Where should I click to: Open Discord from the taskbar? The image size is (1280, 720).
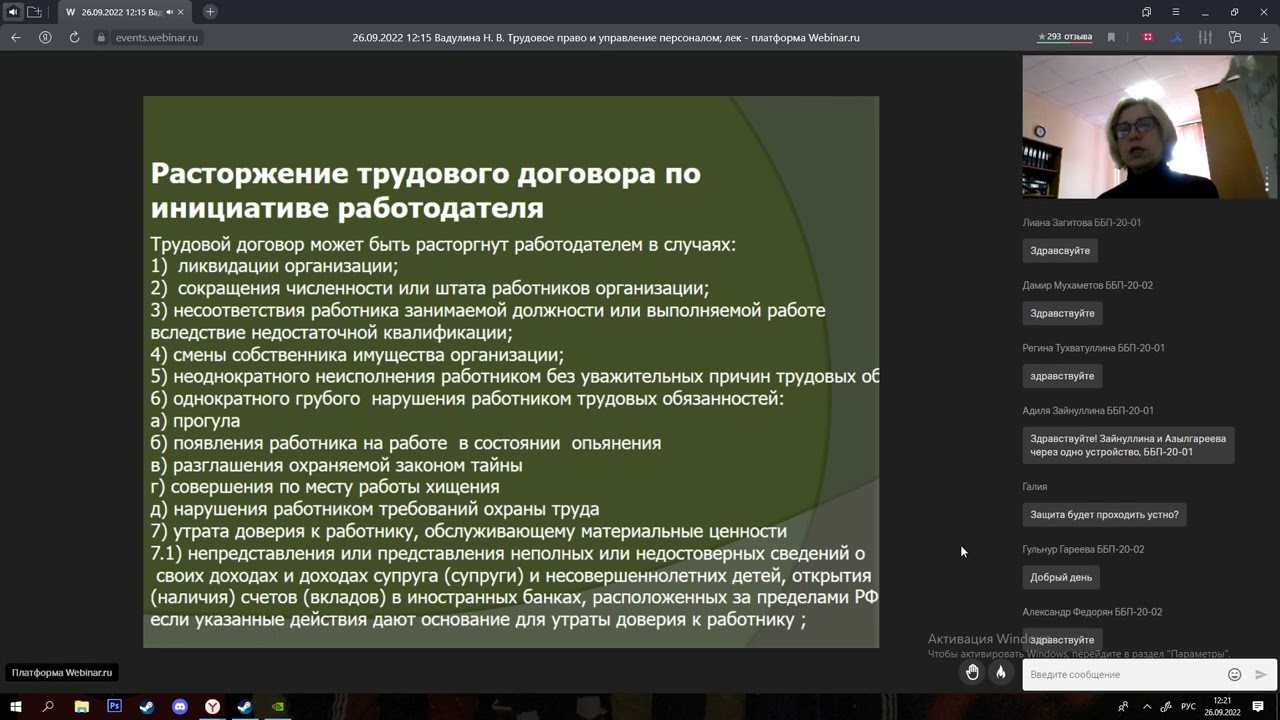(180, 707)
